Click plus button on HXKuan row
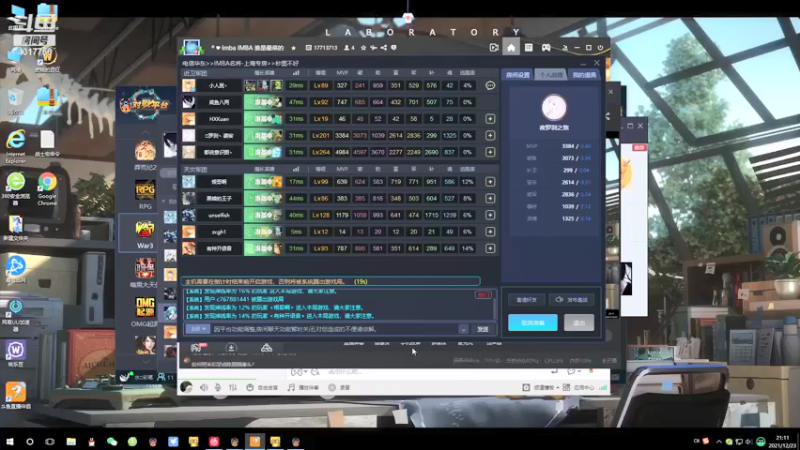Image resolution: width=800 pixels, height=450 pixels. 490,119
